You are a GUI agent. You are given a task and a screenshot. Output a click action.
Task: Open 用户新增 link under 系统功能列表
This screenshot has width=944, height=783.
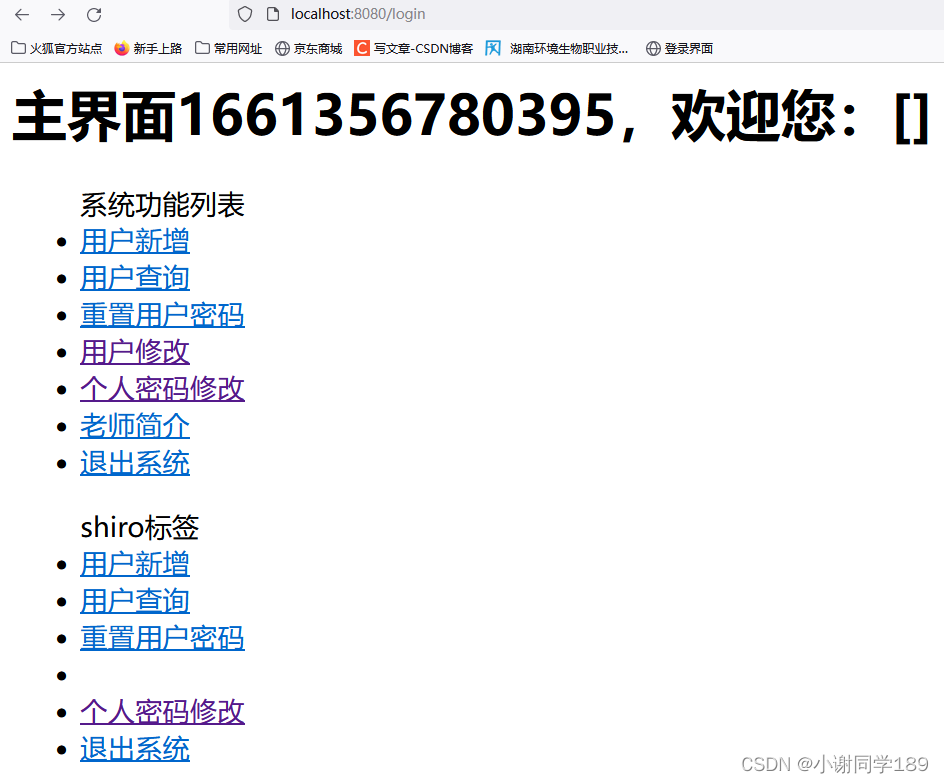135,241
